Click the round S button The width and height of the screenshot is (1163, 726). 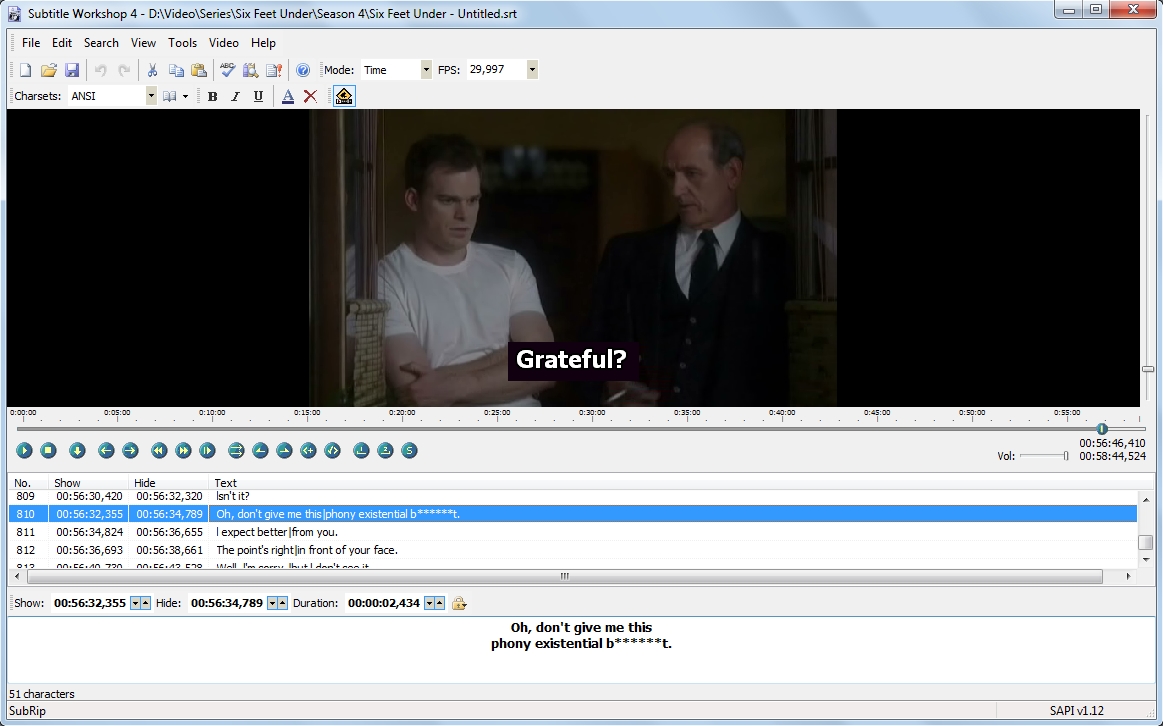tap(409, 450)
